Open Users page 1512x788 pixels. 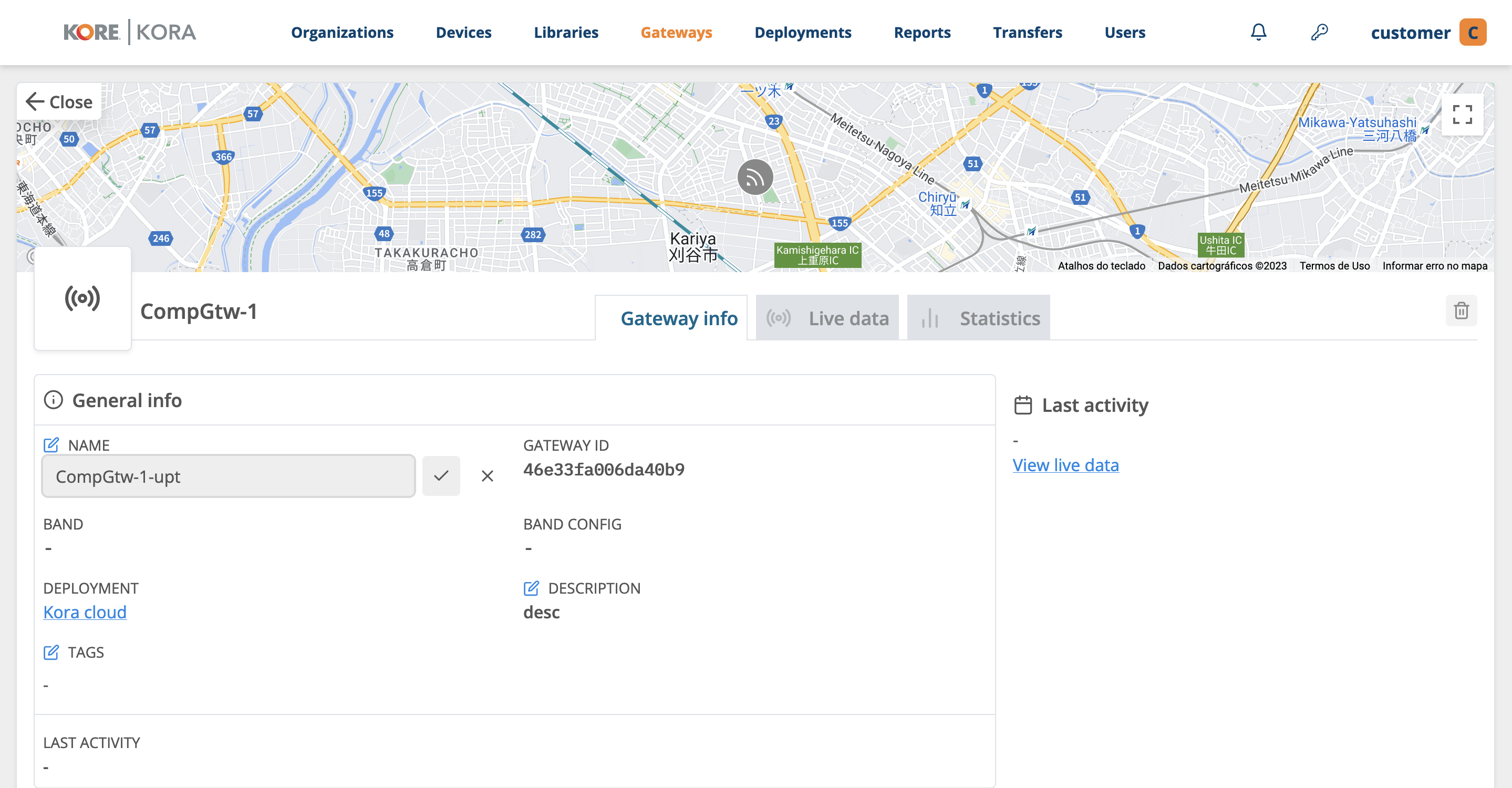click(1125, 32)
